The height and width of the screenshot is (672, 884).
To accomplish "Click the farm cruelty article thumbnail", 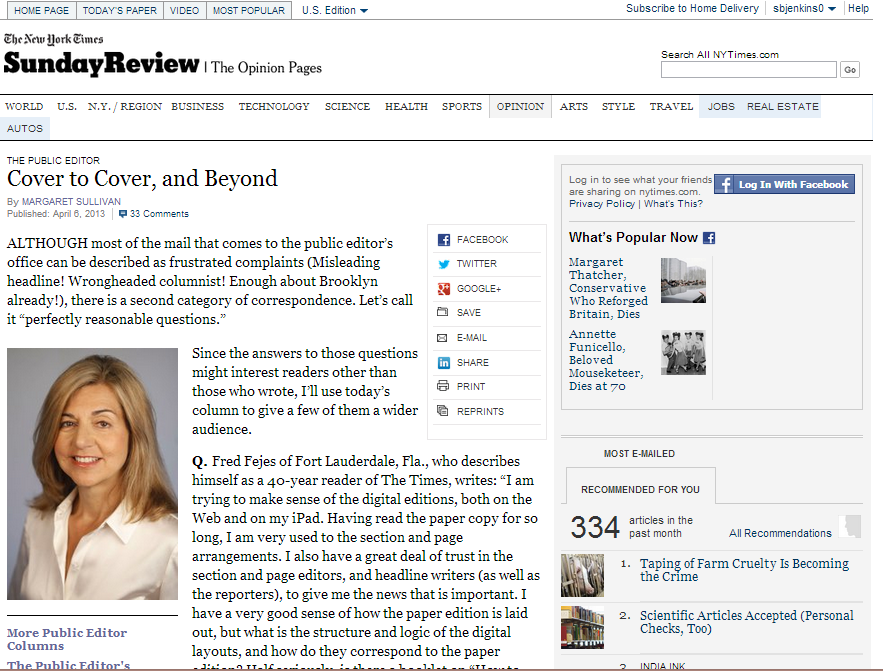I will (582, 575).
